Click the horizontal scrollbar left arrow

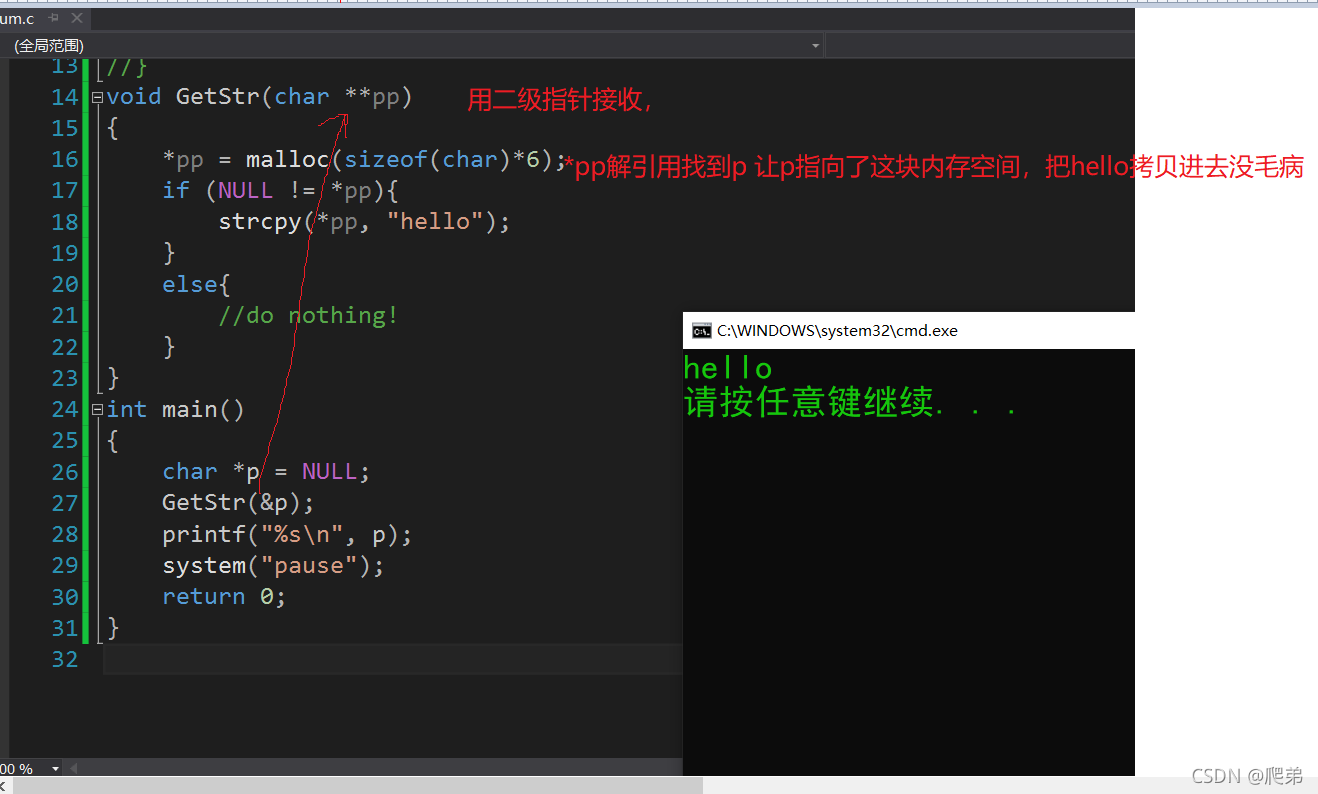[72, 768]
